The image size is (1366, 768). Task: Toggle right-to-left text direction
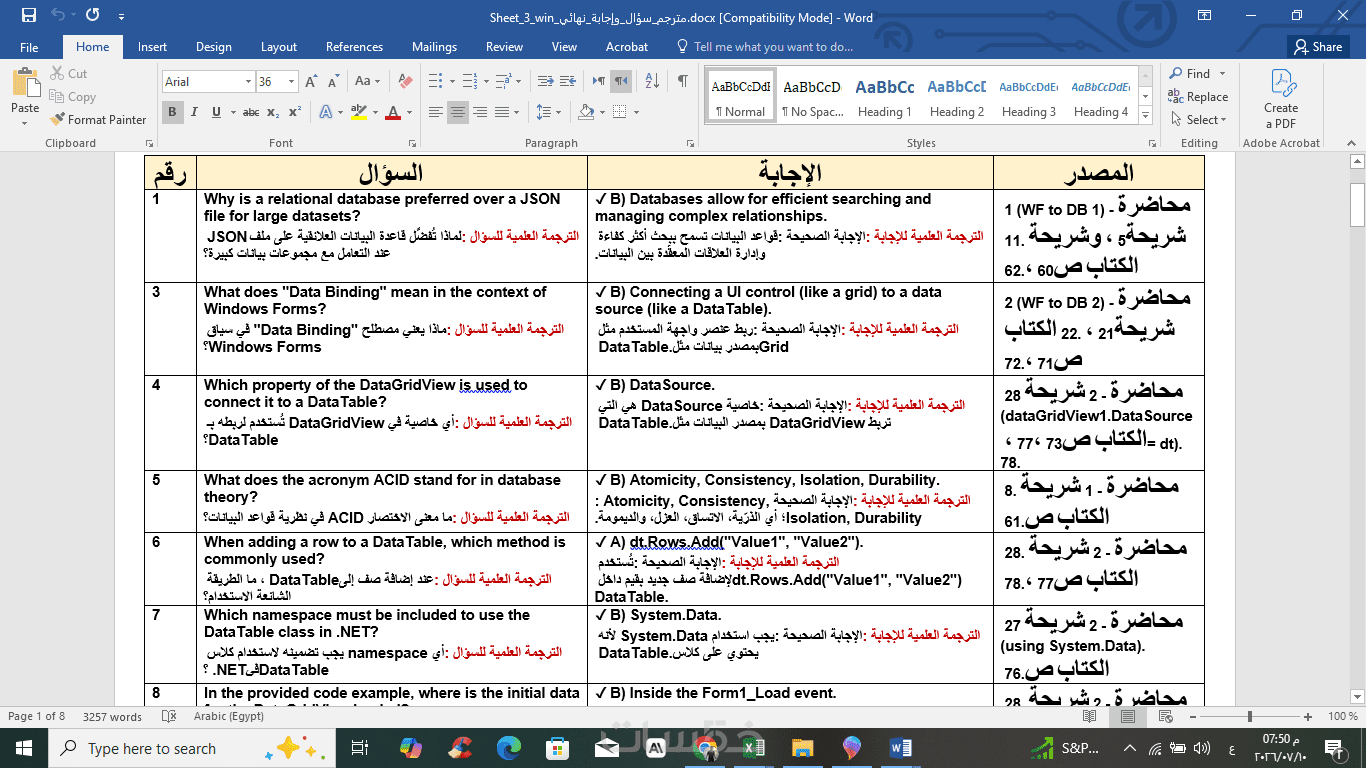pyautogui.click(x=621, y=82)
